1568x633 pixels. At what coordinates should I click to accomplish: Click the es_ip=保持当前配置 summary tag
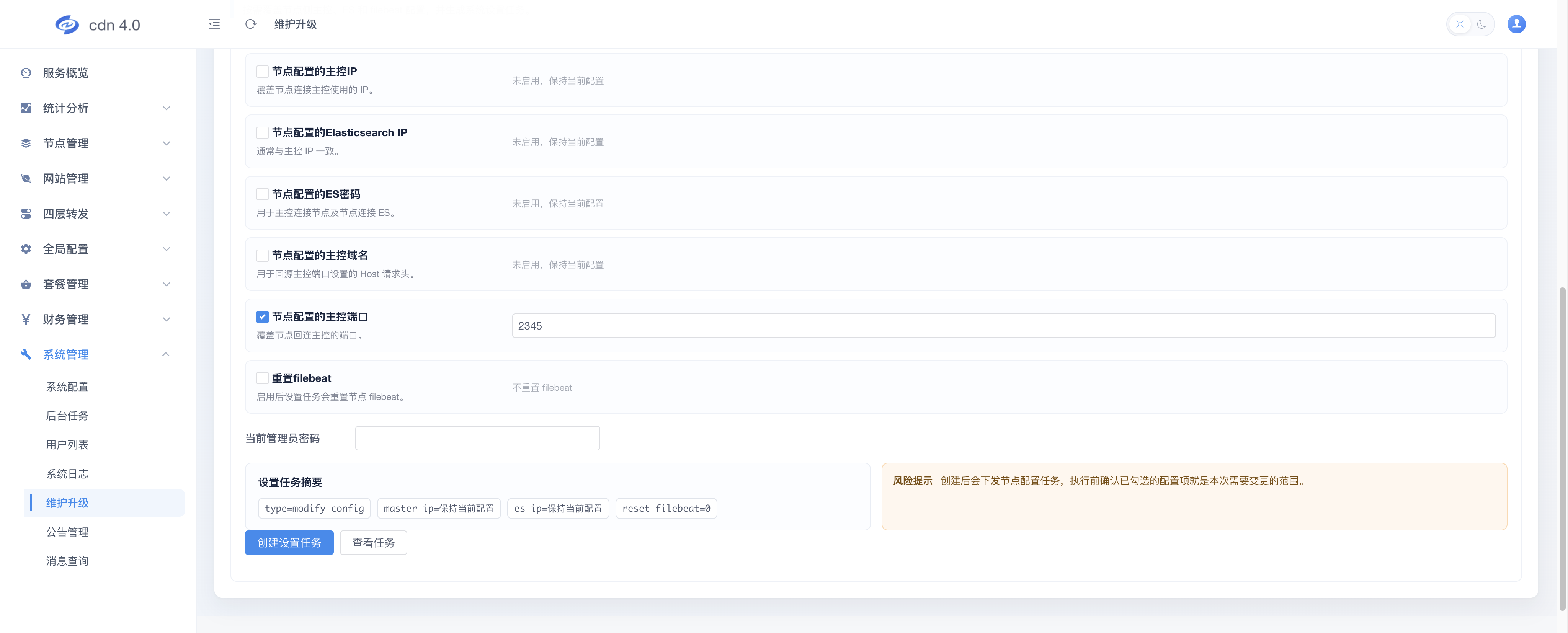558,509
